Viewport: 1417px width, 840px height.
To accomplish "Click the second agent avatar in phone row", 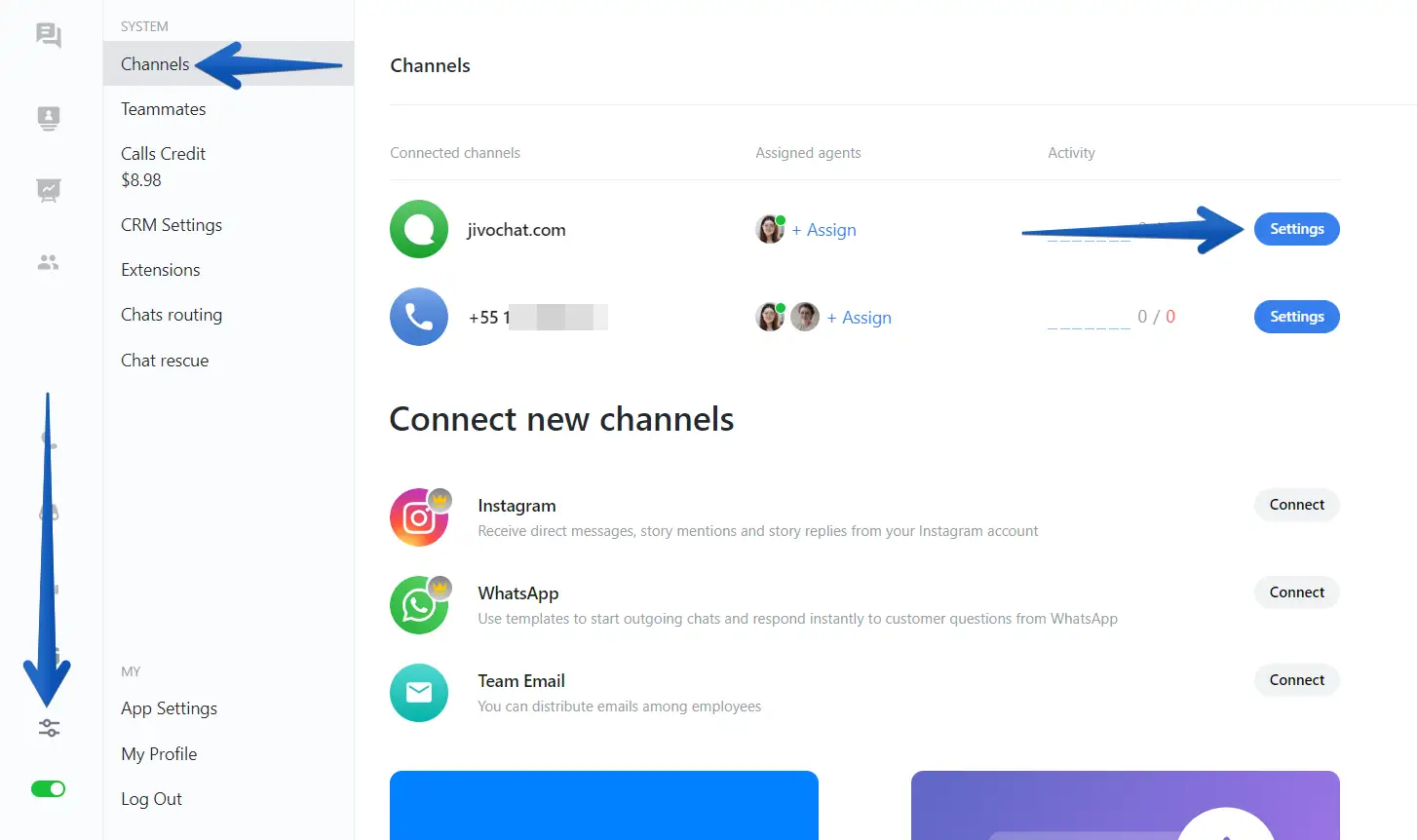I will click(805, 317).
